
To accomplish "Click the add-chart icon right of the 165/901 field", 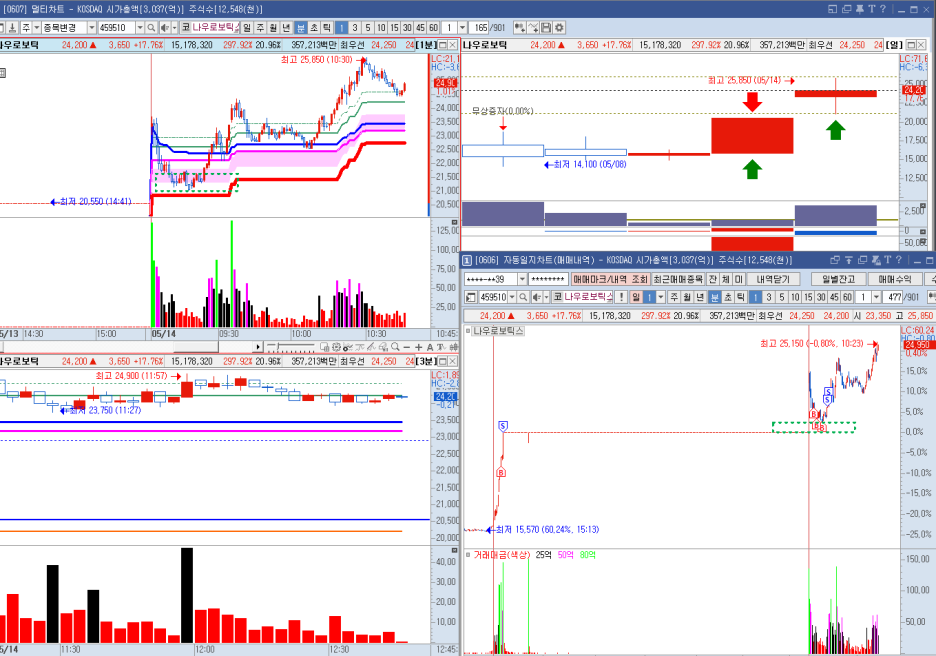I will 519,27.
